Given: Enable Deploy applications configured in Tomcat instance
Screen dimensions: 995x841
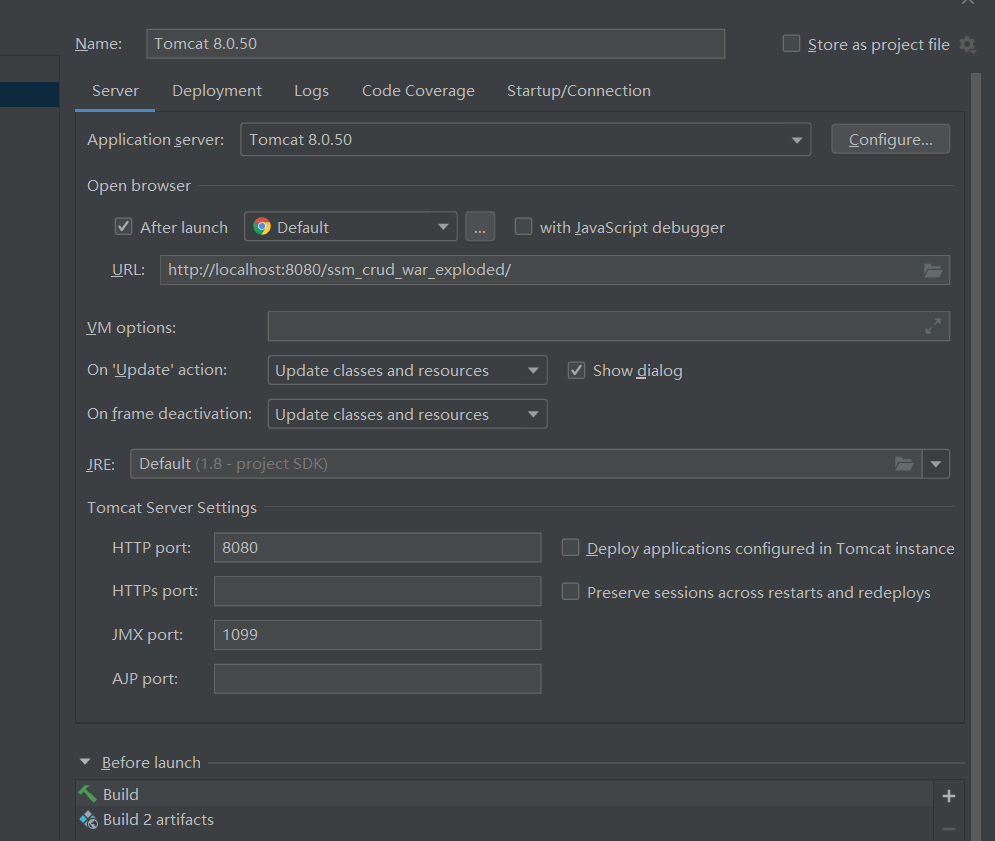Looking at the screenshot, I should pyautogui.click(x=570, y=548).
